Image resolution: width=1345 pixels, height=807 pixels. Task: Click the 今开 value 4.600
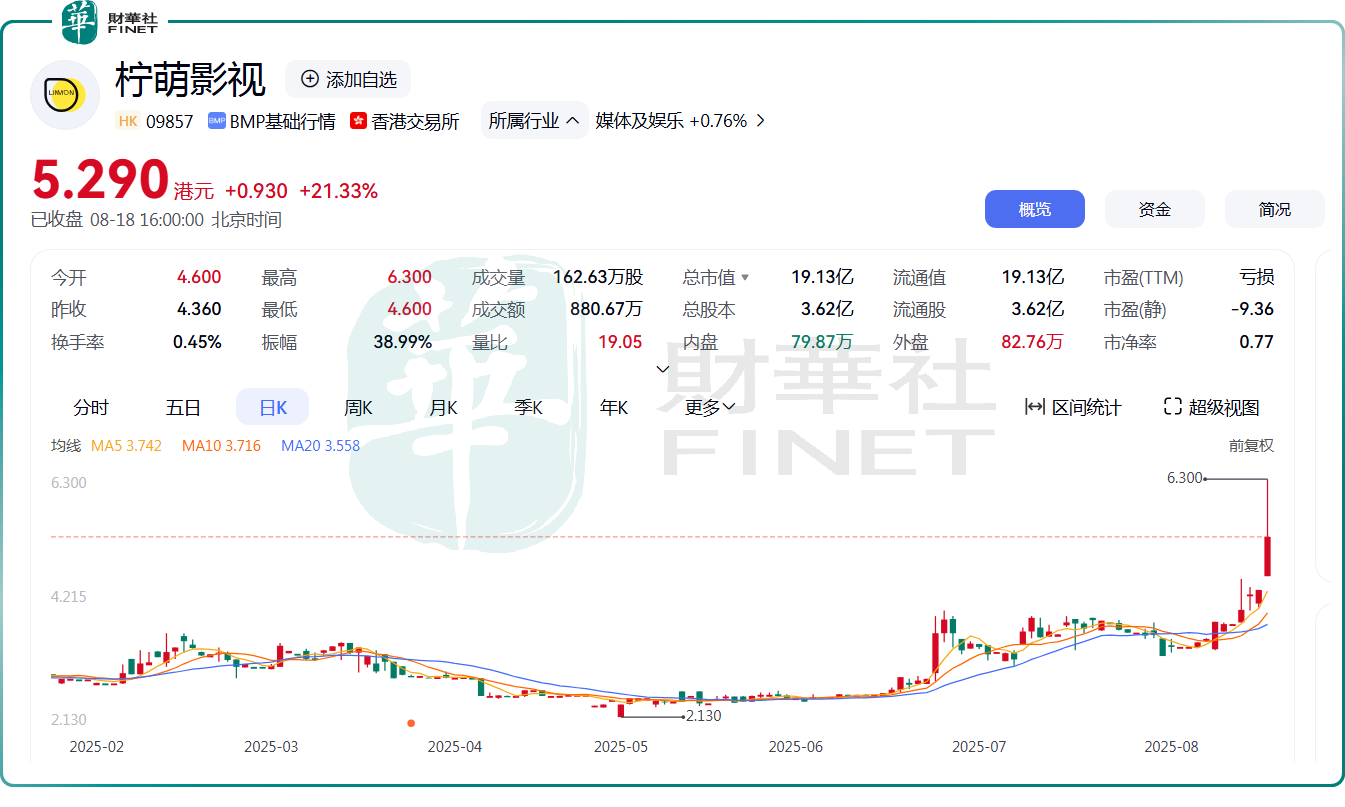tap(199, 278)
